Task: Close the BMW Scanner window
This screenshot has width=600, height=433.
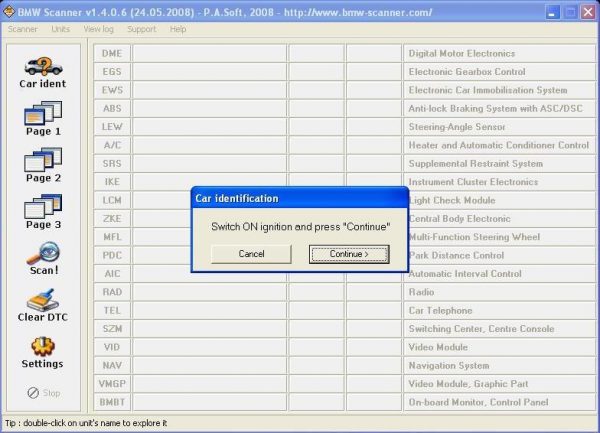Action: (x=585, y=12)
